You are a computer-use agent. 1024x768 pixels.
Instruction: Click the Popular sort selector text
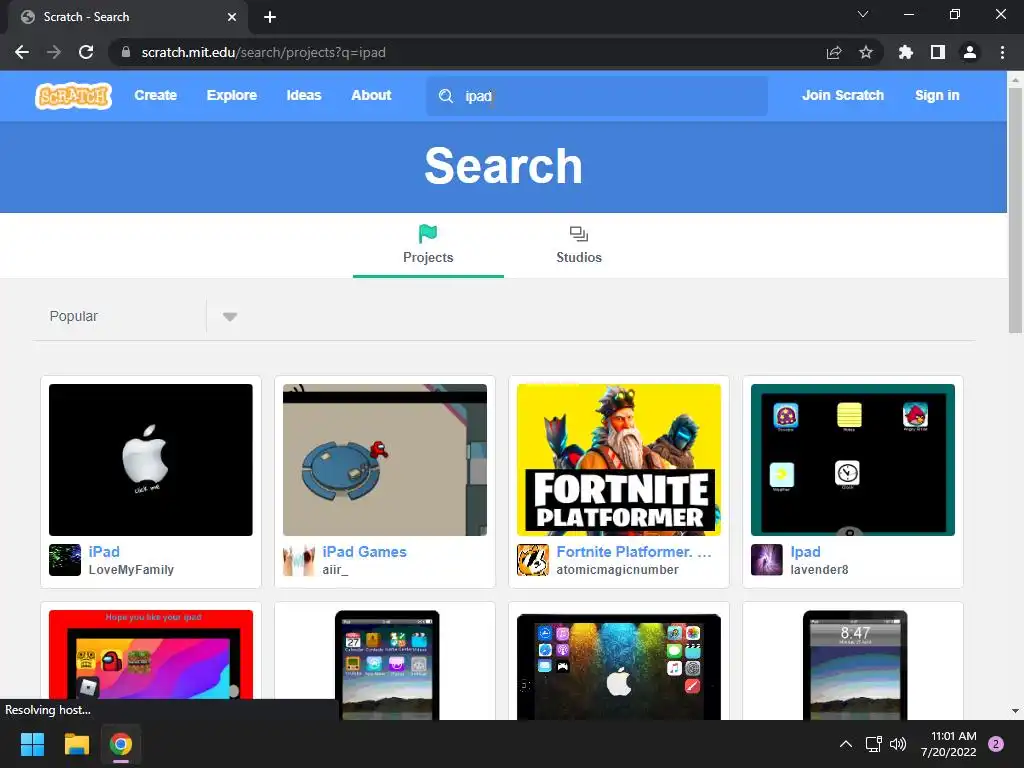74,316
